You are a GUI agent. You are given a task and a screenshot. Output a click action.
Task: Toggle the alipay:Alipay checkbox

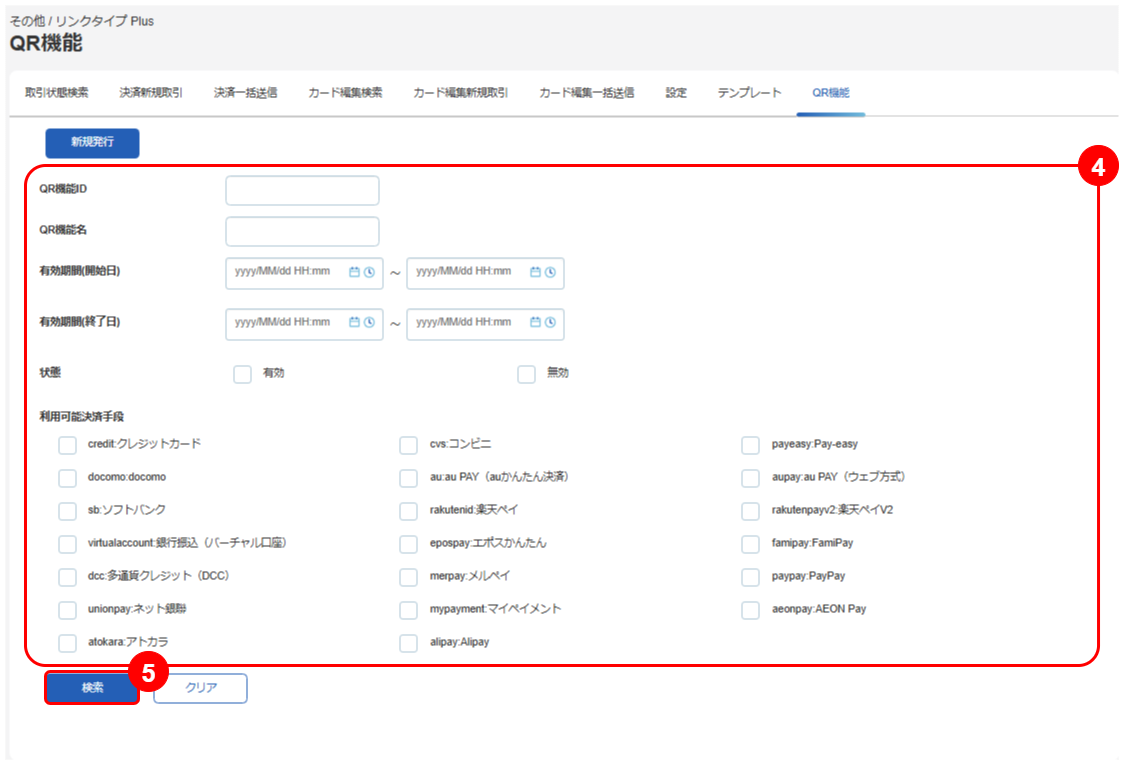click(409, 643)
